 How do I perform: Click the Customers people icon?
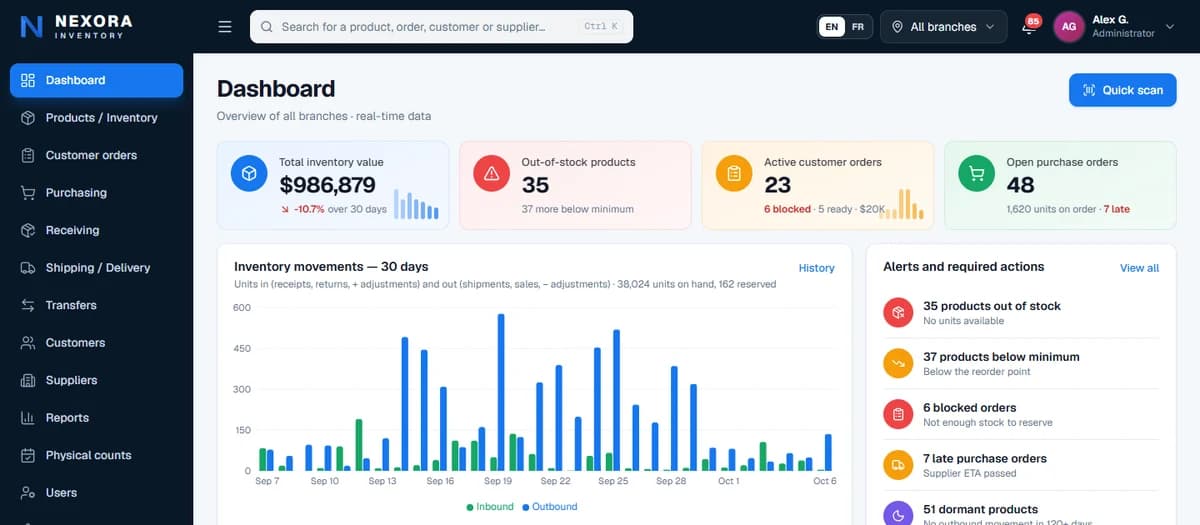pyautogui.click(x=28, y=343)
